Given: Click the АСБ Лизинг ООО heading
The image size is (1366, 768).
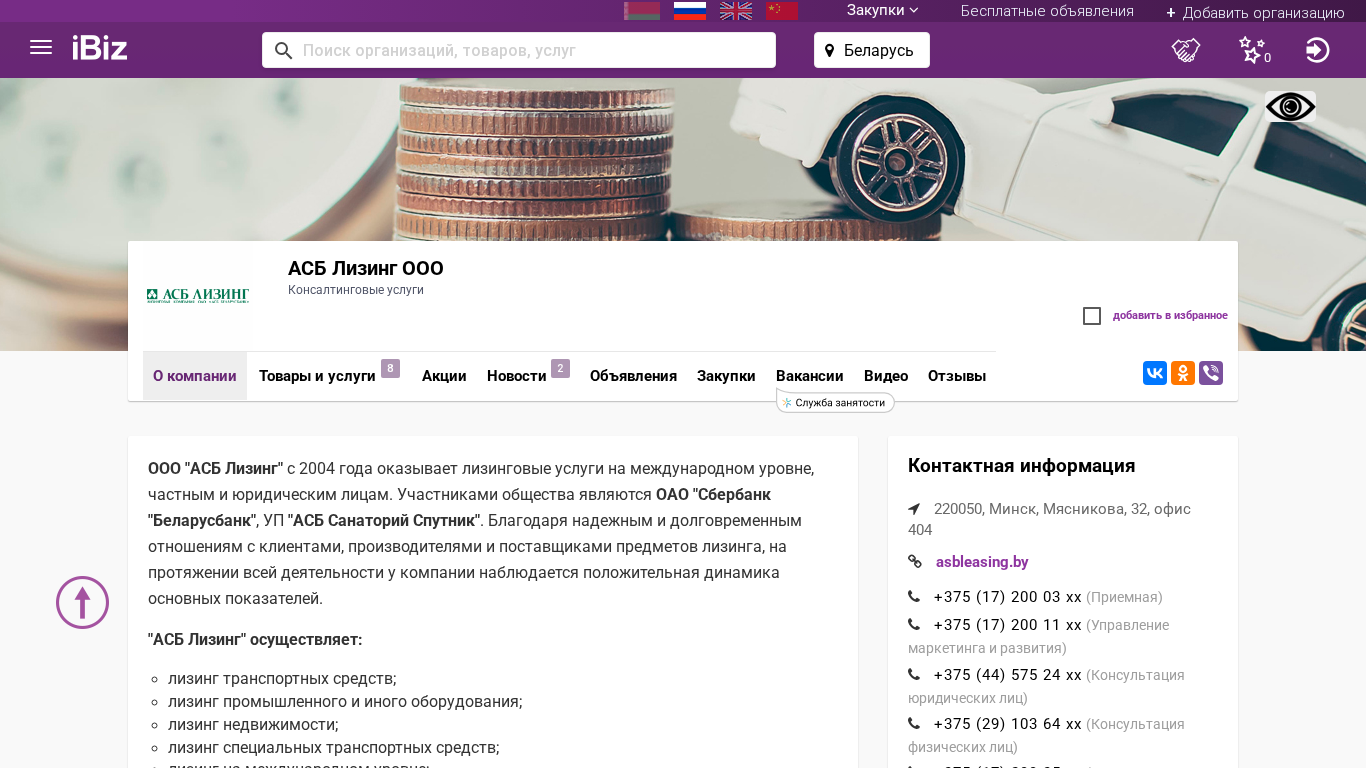Looking at the screenshot, I should click(x=366, y=268).
